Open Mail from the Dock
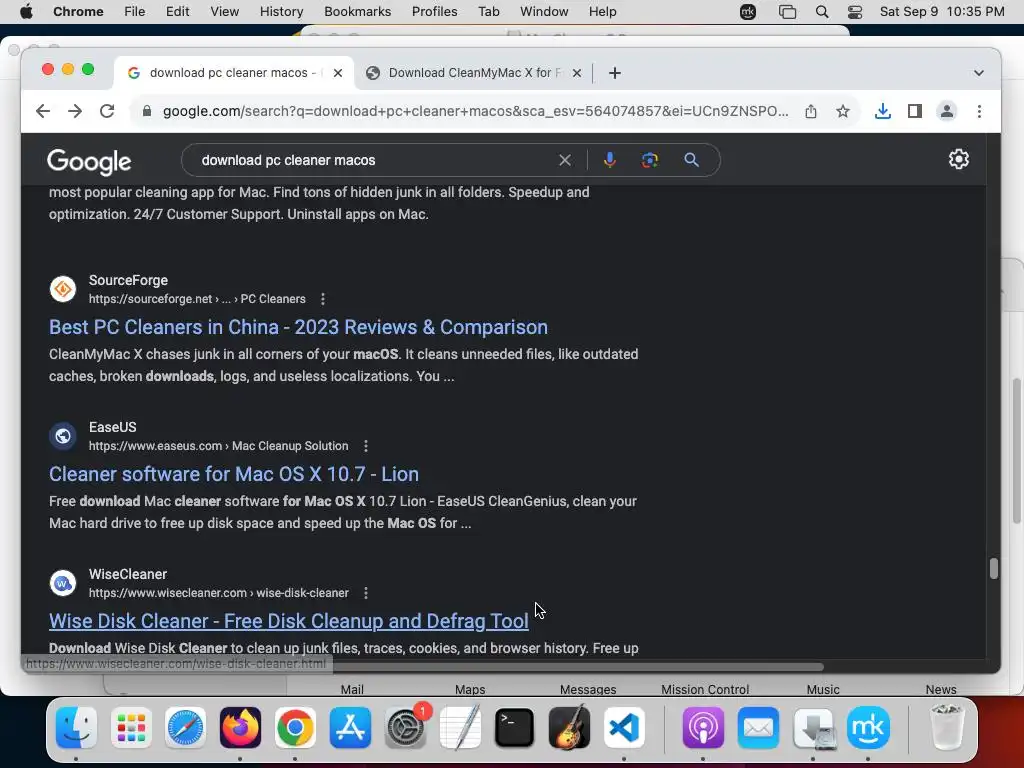This screenshot has width=1024, height=768. coord(758,728)
